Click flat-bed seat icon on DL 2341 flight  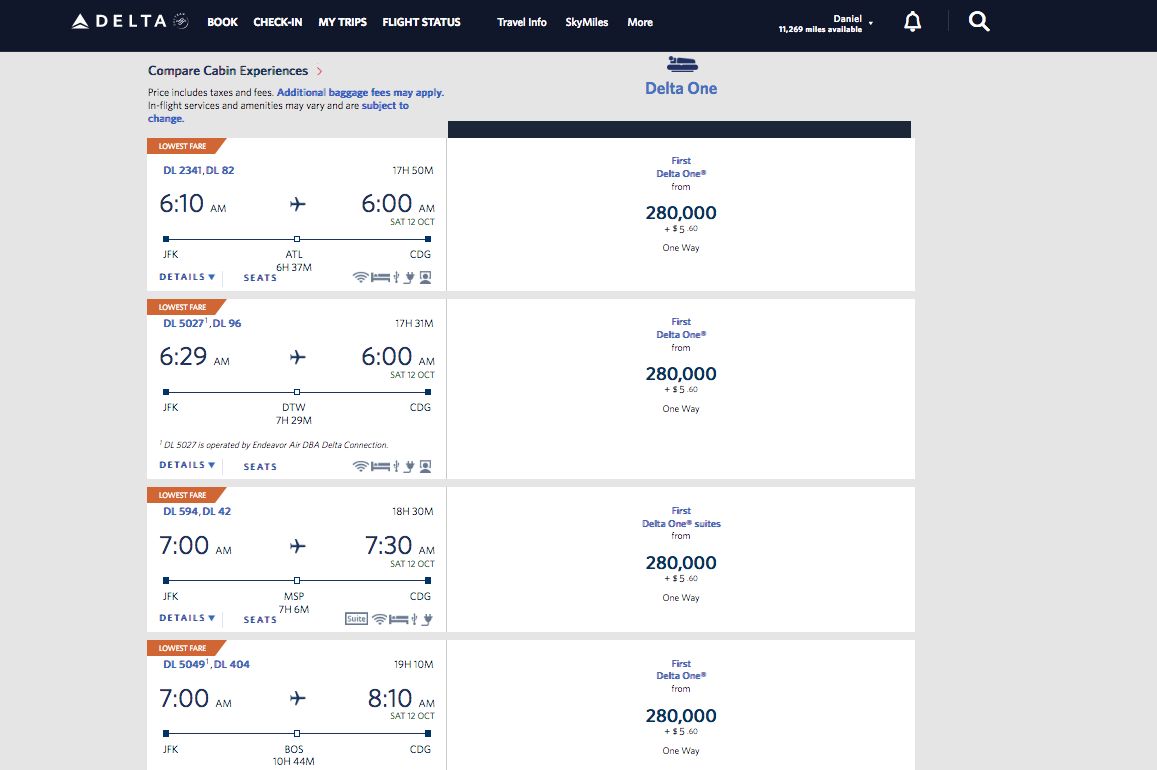(x=380, y=277)
